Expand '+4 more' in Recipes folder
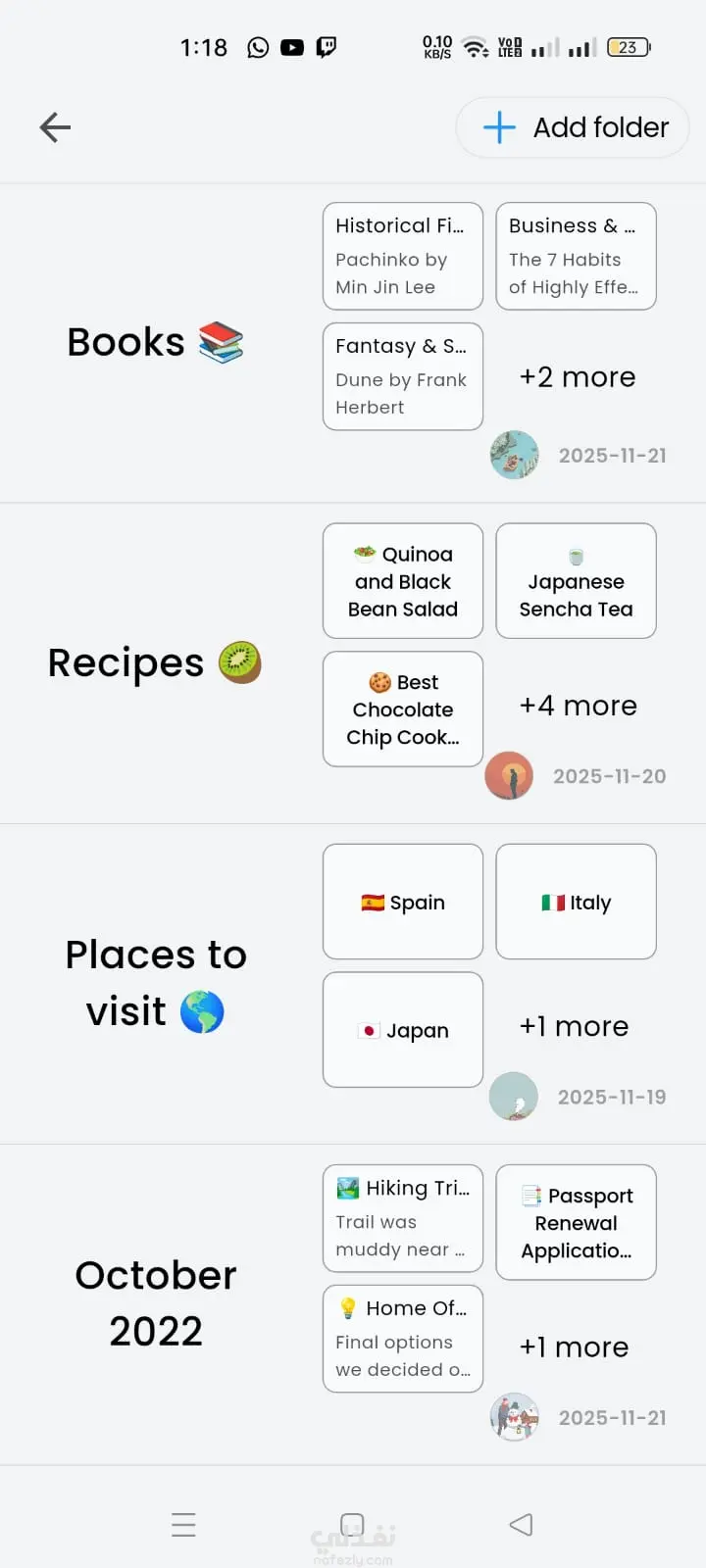 [x=578, y=706]
